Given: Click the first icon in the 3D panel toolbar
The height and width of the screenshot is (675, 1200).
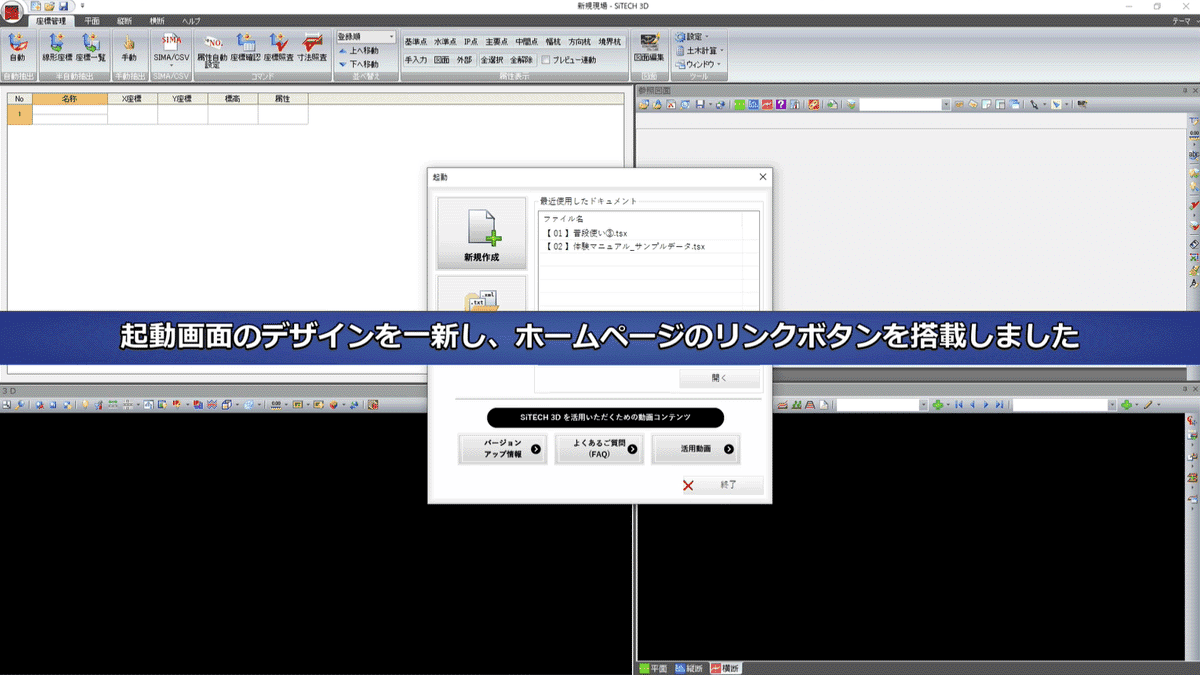Looking at the screenshot, I should [x=7, y=405].
